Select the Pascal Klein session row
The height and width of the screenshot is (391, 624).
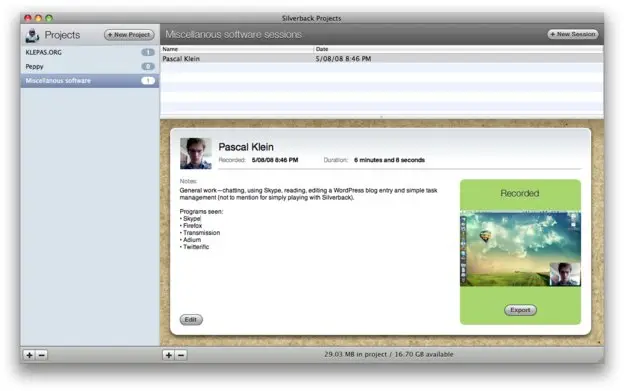(382, 58)
